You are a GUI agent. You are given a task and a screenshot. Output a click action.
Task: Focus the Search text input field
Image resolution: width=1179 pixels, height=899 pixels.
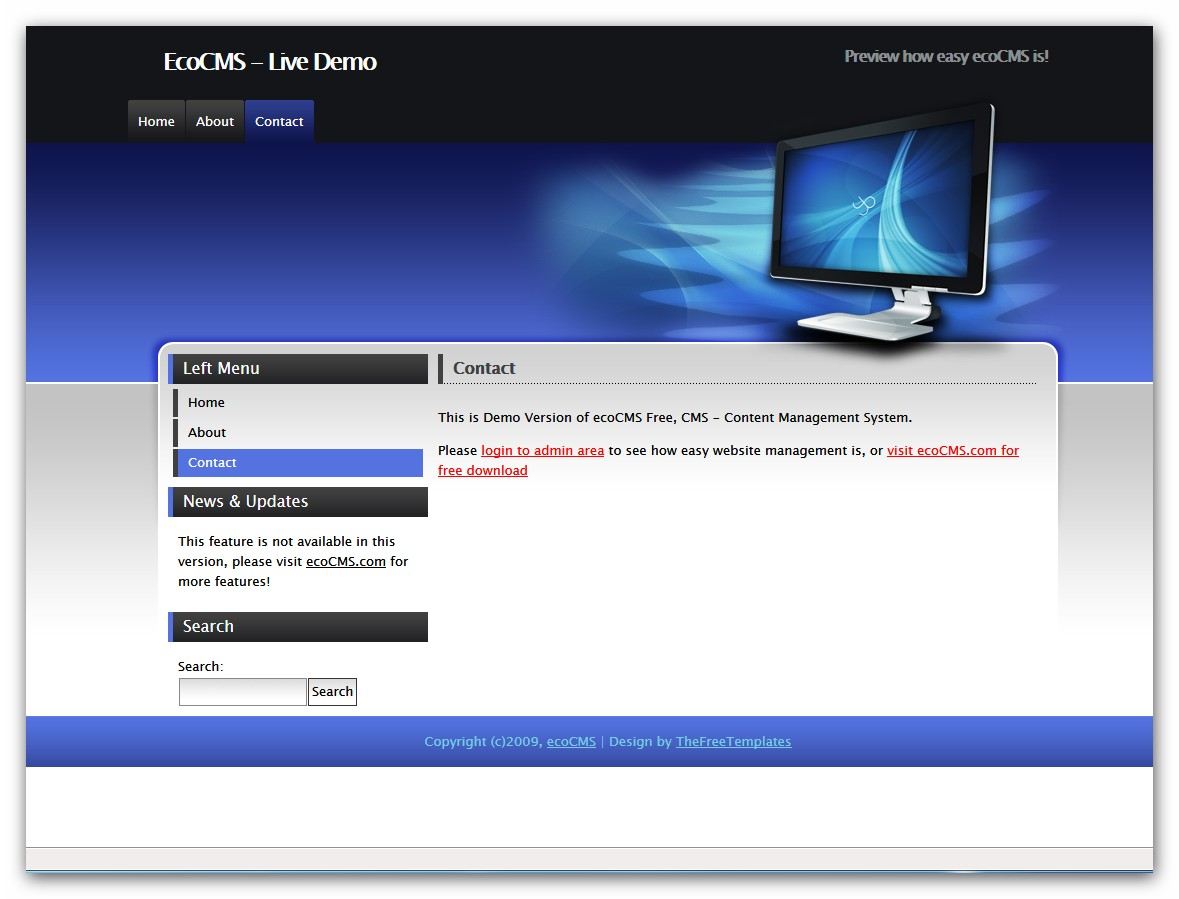pos(243,692)
